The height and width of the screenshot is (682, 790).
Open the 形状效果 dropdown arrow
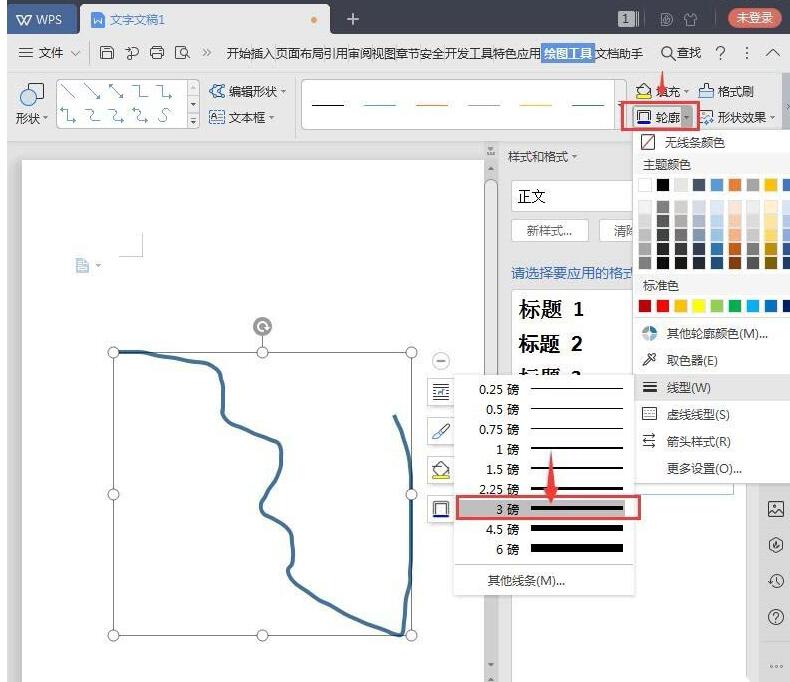(772, 118)
